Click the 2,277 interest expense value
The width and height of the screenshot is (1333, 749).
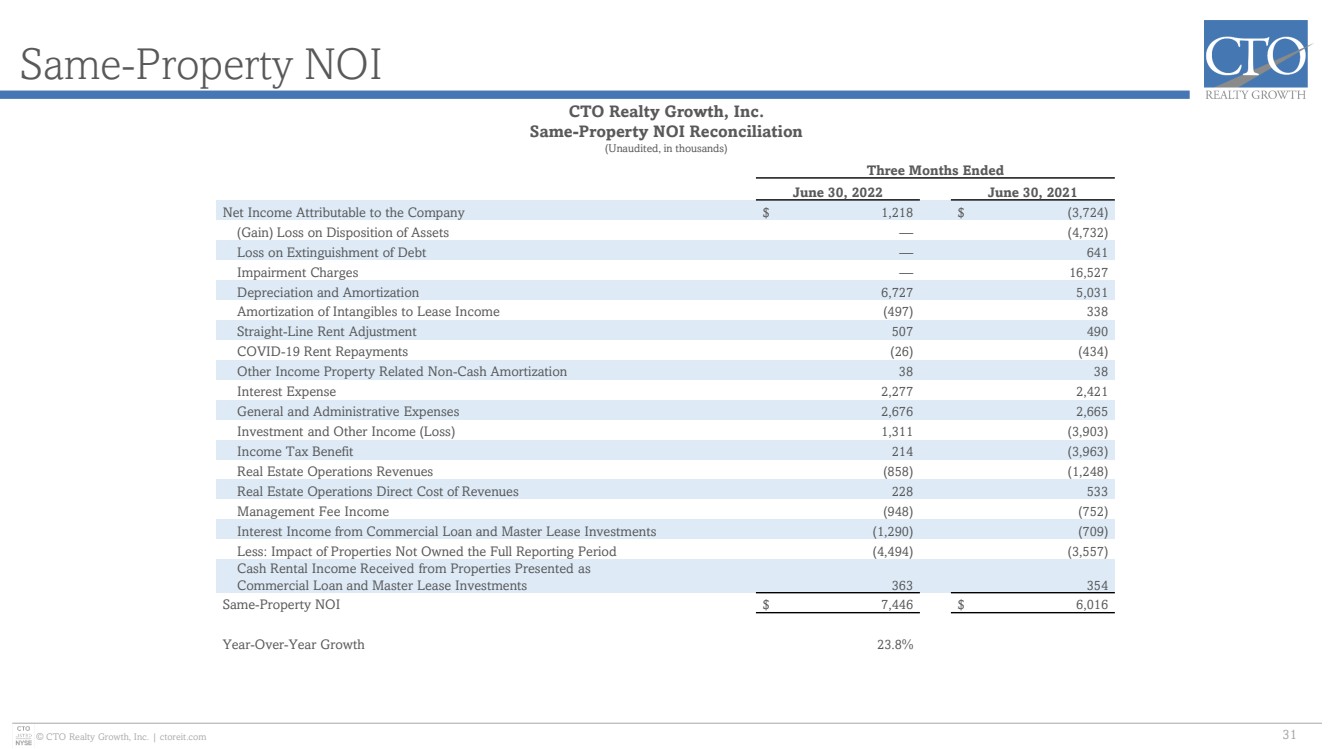[896, 392]
